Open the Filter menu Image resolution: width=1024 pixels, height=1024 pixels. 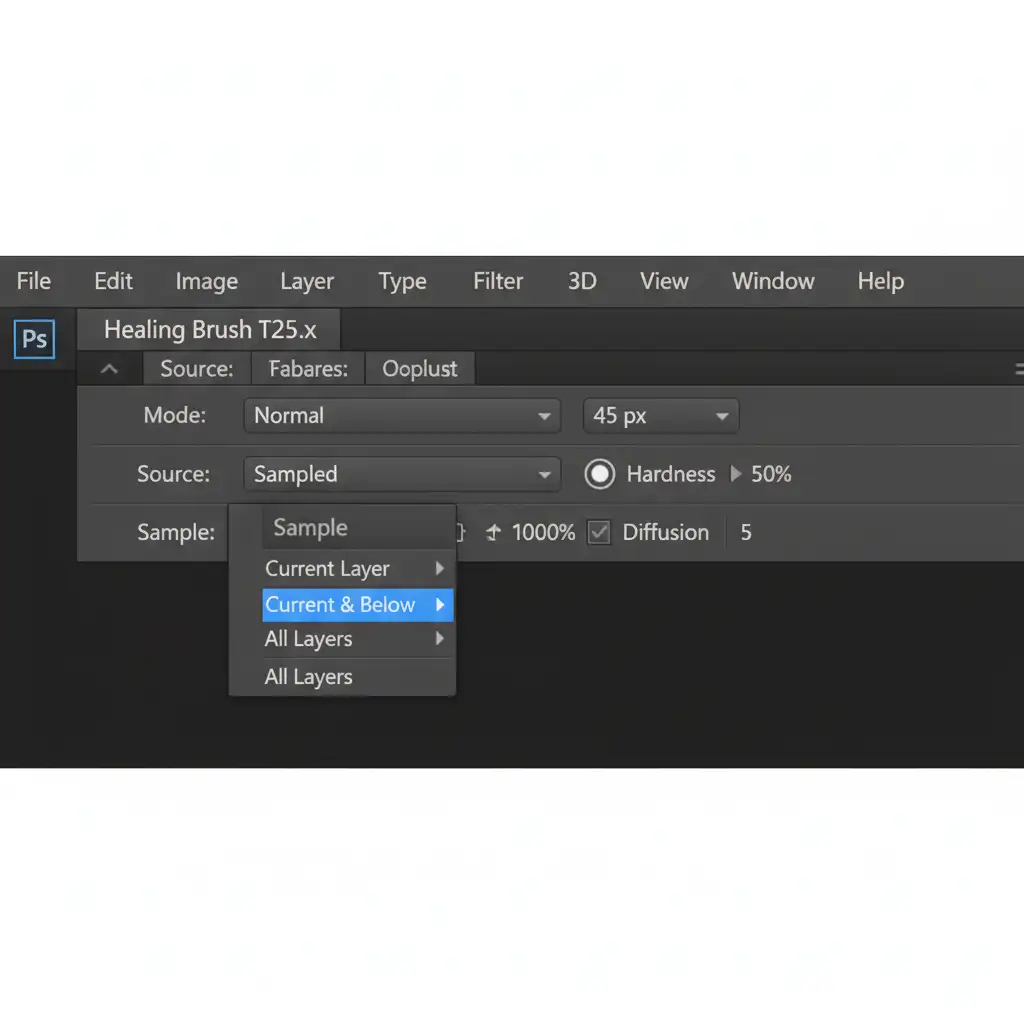(x=498, y=282)
